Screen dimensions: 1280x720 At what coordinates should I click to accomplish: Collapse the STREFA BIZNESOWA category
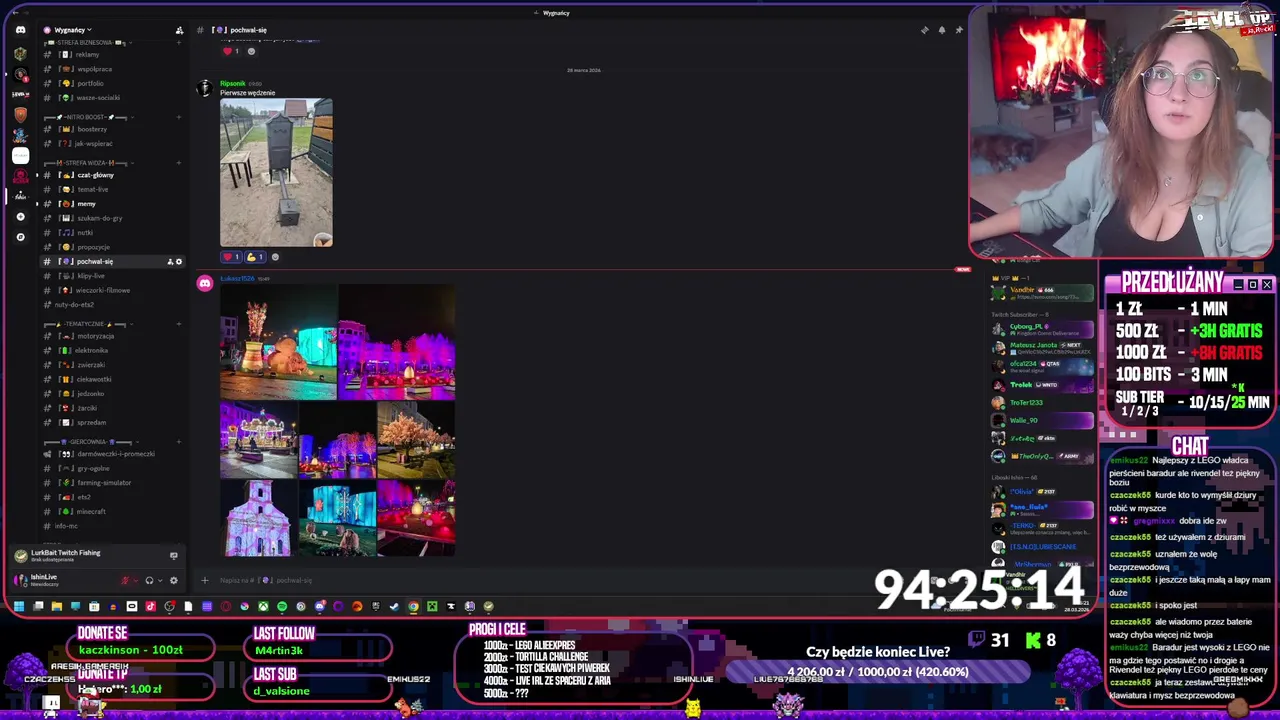pos(85,43)
